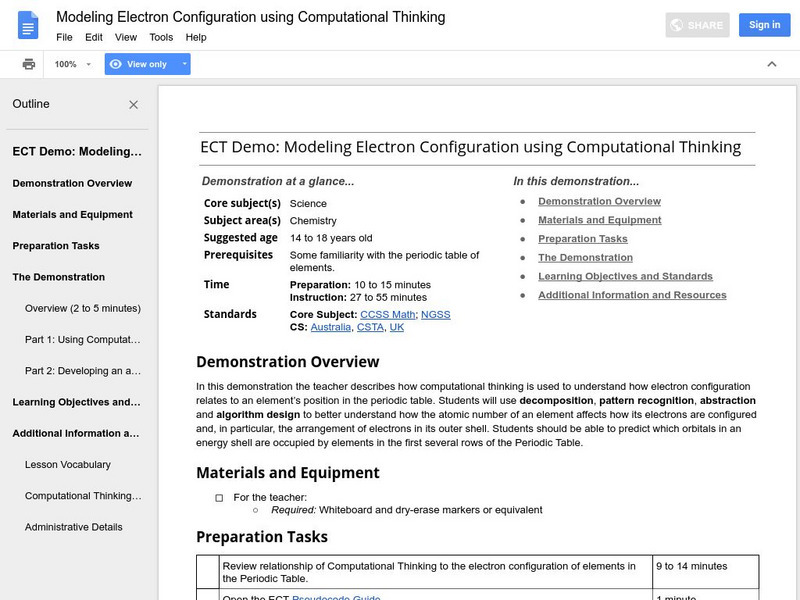
Task: Open the NGSS standards link
Action: (x=436, y=314)
